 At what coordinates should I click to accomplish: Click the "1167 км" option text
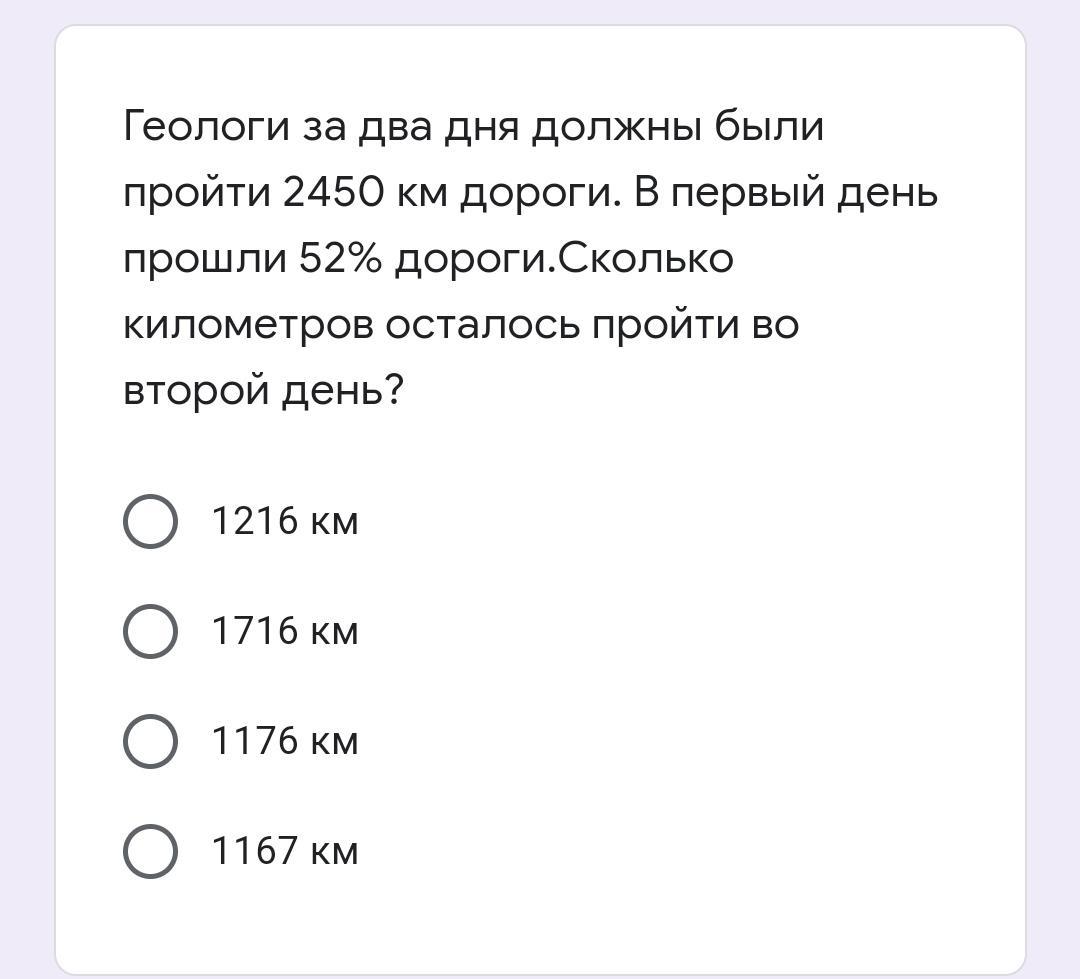point(284,851)
